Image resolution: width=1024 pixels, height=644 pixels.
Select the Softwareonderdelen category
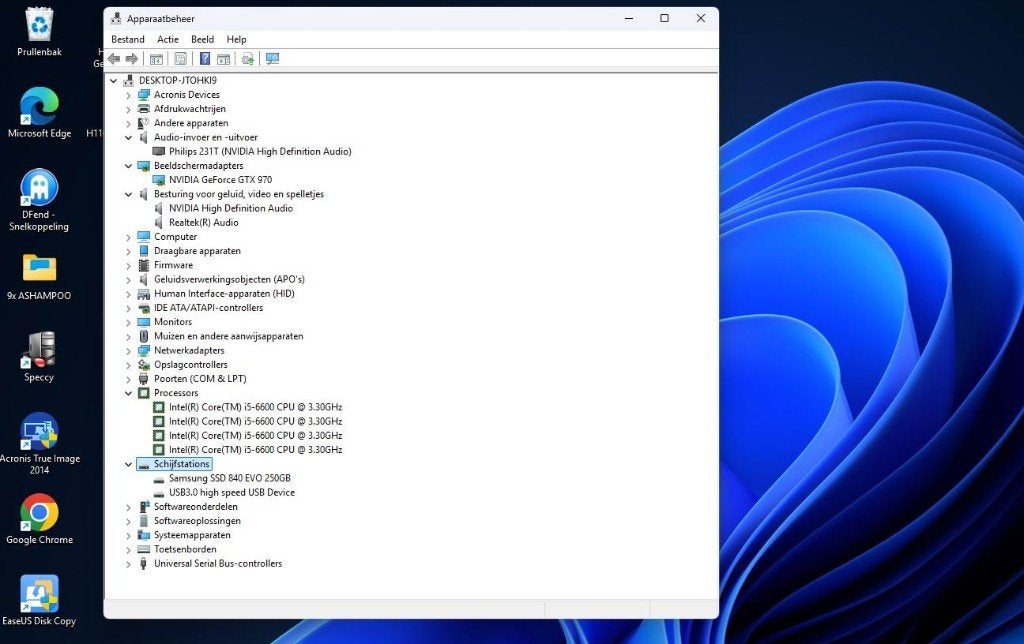click(x=196, y=507)
